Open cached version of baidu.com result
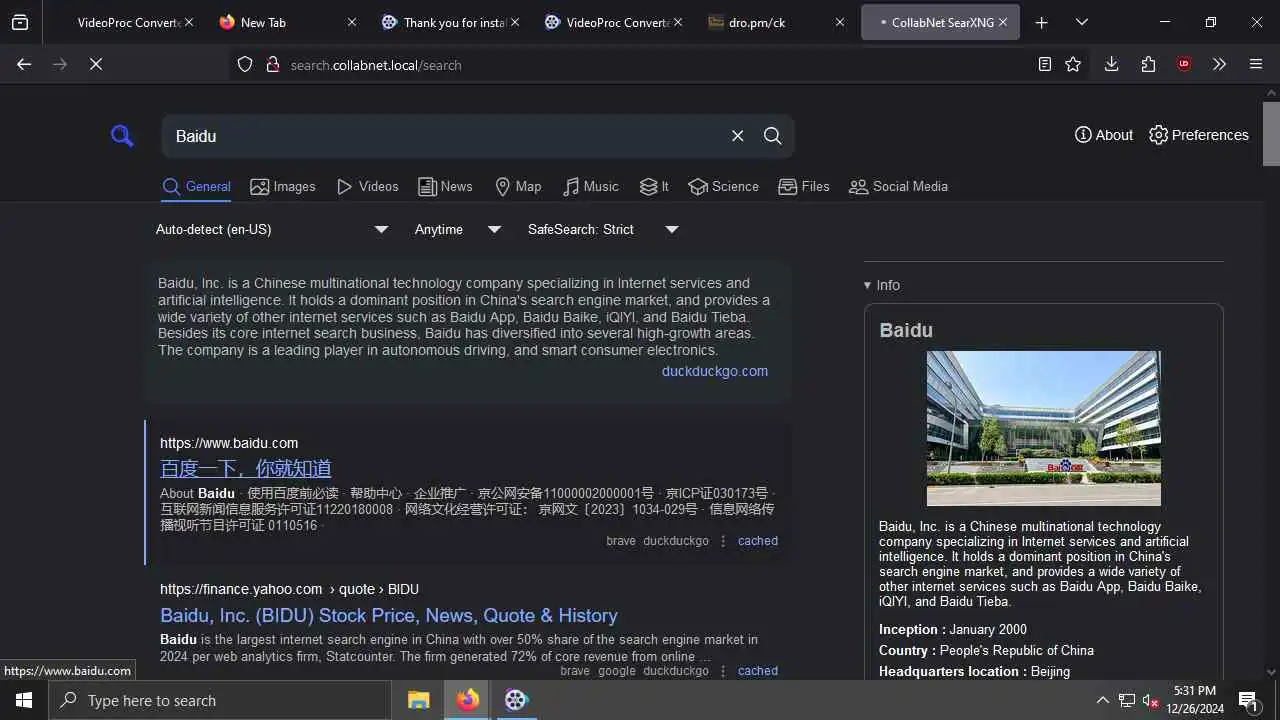 (758, 541)
